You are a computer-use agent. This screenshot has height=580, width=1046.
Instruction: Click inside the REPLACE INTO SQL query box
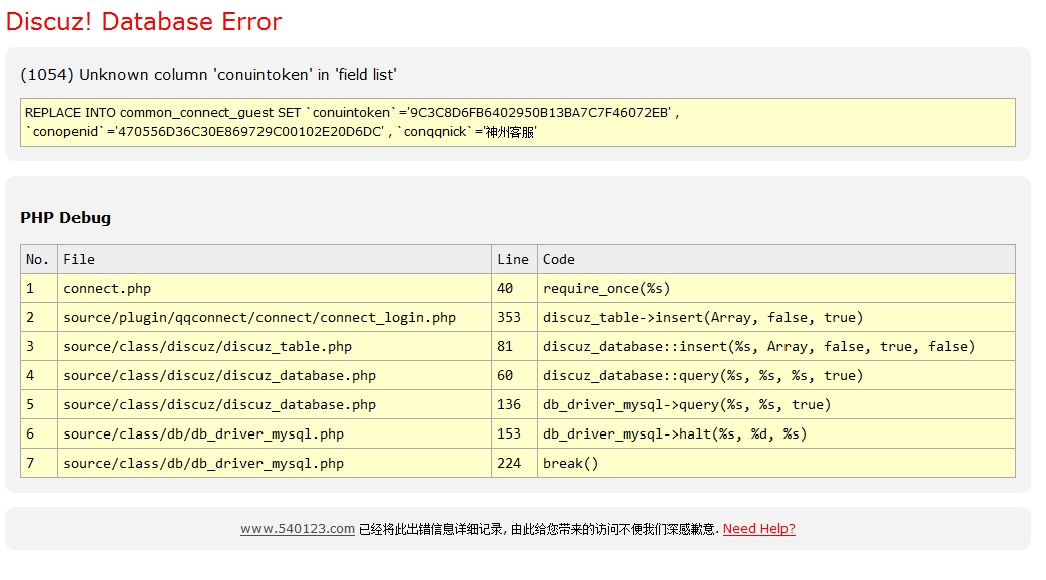517,122
